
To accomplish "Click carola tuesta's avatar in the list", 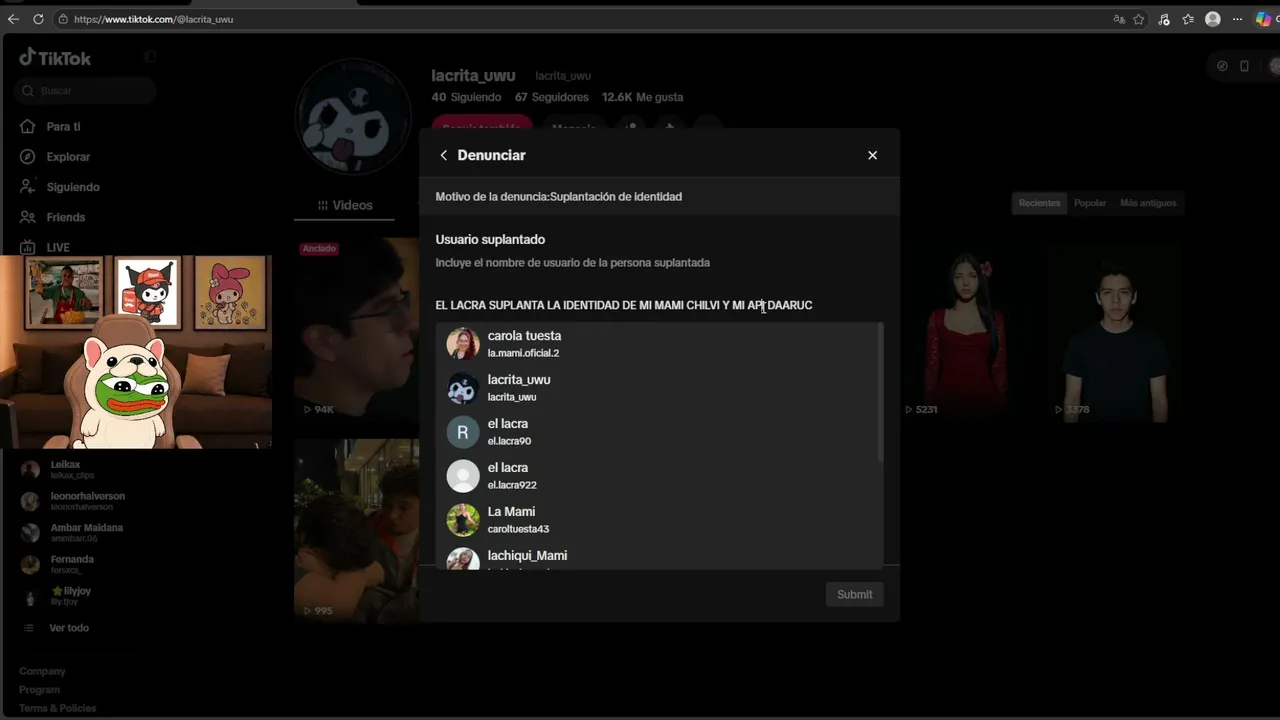I will (x=463, y=344).
